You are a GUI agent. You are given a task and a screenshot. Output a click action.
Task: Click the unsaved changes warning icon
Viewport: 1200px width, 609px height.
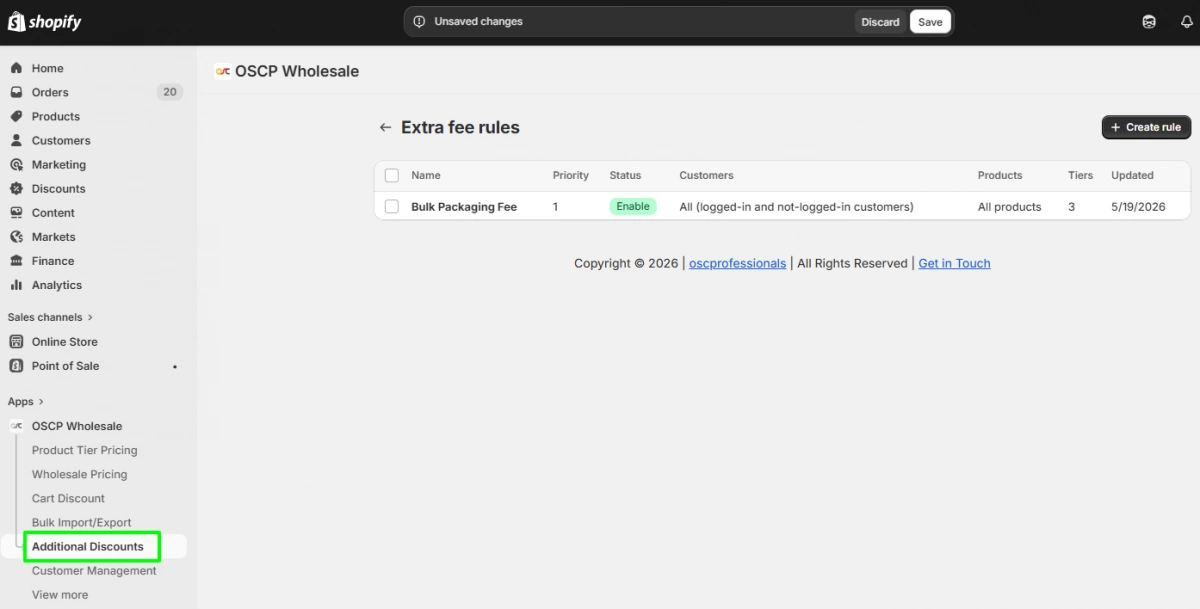point(419,21)
